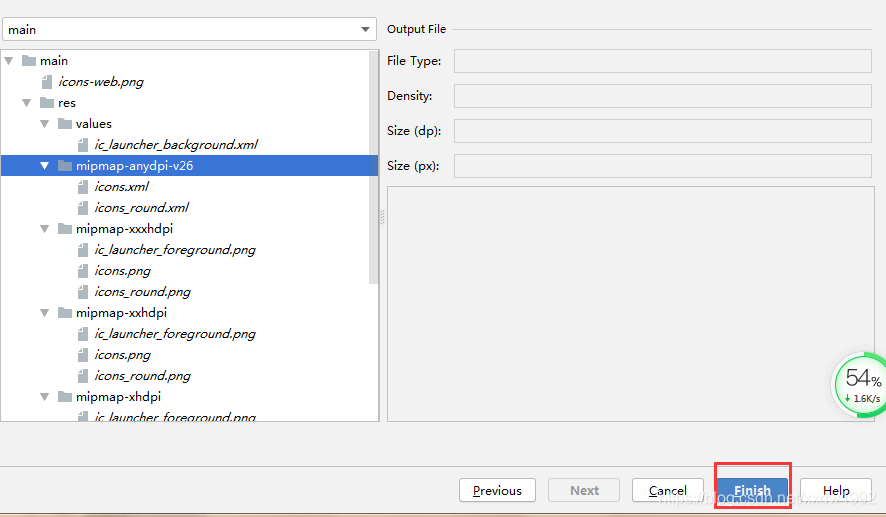Click the icons_round.xml file icon
Image resolution: width=886 pixels, height=517 pixels.
click(83, 208)
